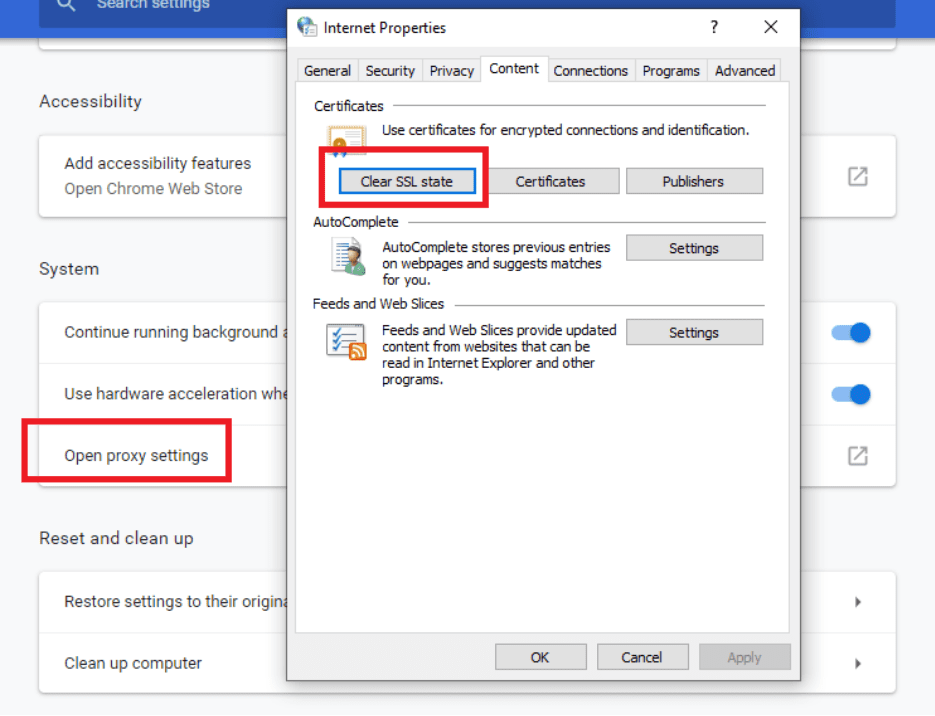This screenshot has width=935, height=716.
Task: Switch to the General tab
Action: 327,71
